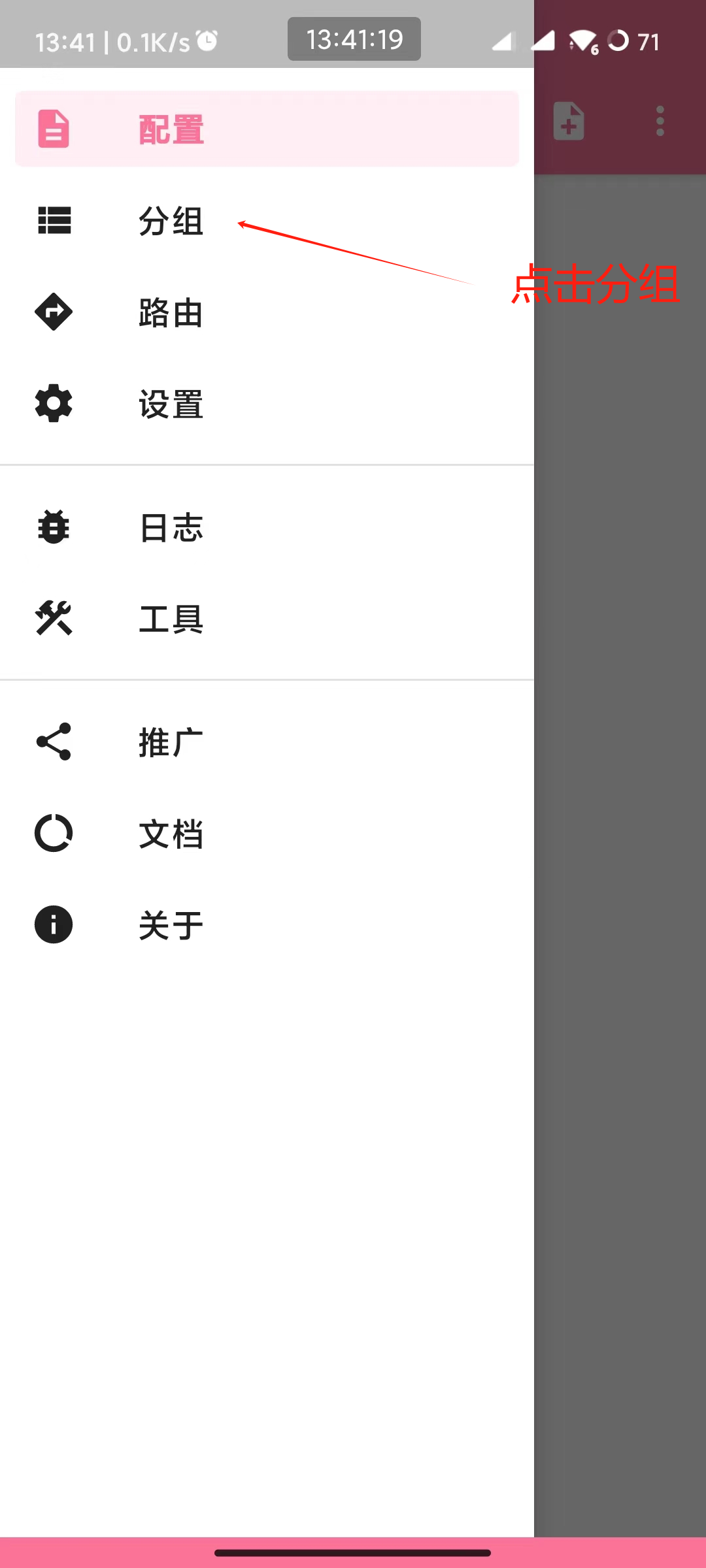706x1568 pixels.
Task: Tap the 工具 wrench-and-hammer icon
Action: (x=54, y=619)
